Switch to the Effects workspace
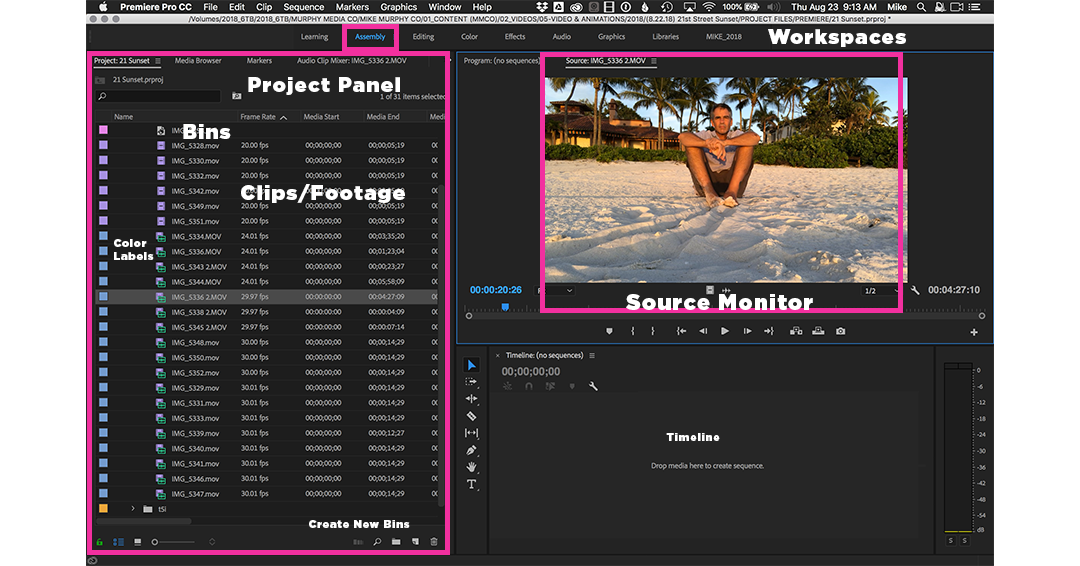Screen dimensions: 1080x566 515,36
